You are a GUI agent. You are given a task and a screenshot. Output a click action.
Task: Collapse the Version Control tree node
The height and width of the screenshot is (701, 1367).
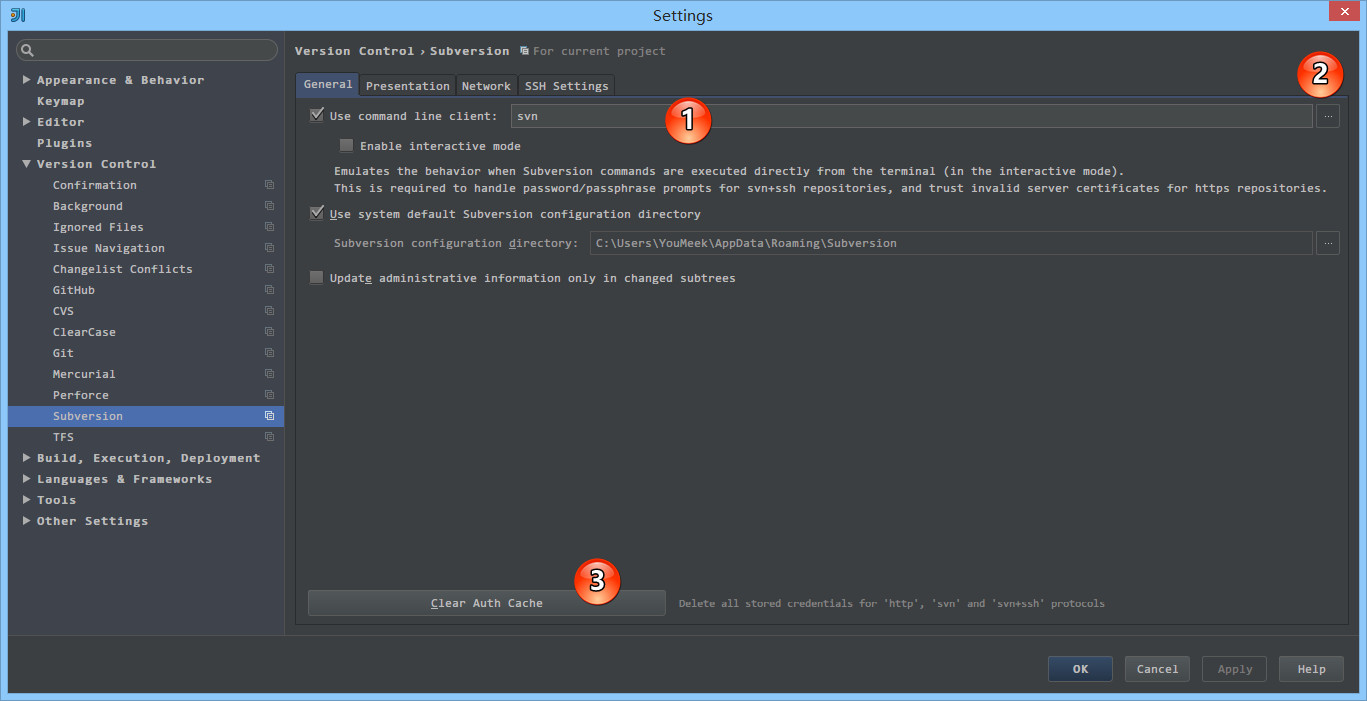coord(26,164)
